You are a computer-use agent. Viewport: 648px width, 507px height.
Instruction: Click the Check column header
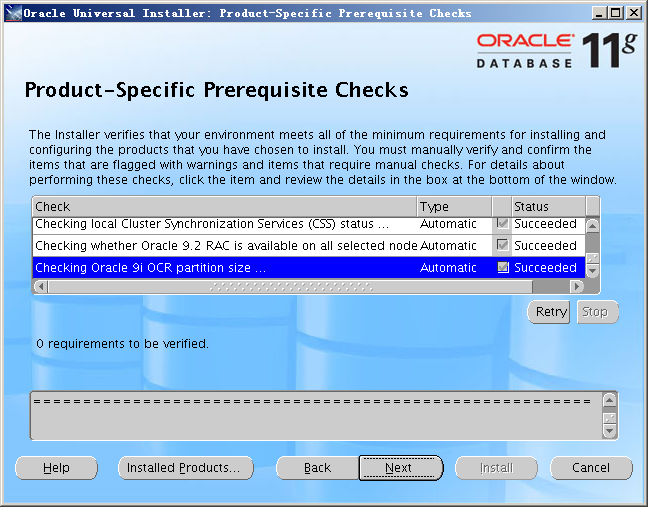[x=224, y=206]
